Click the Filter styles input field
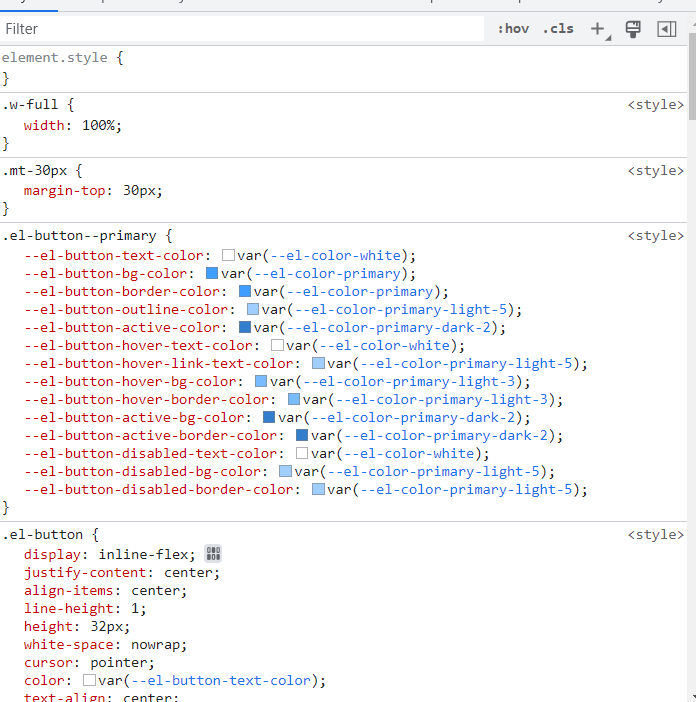 [242, 29]
